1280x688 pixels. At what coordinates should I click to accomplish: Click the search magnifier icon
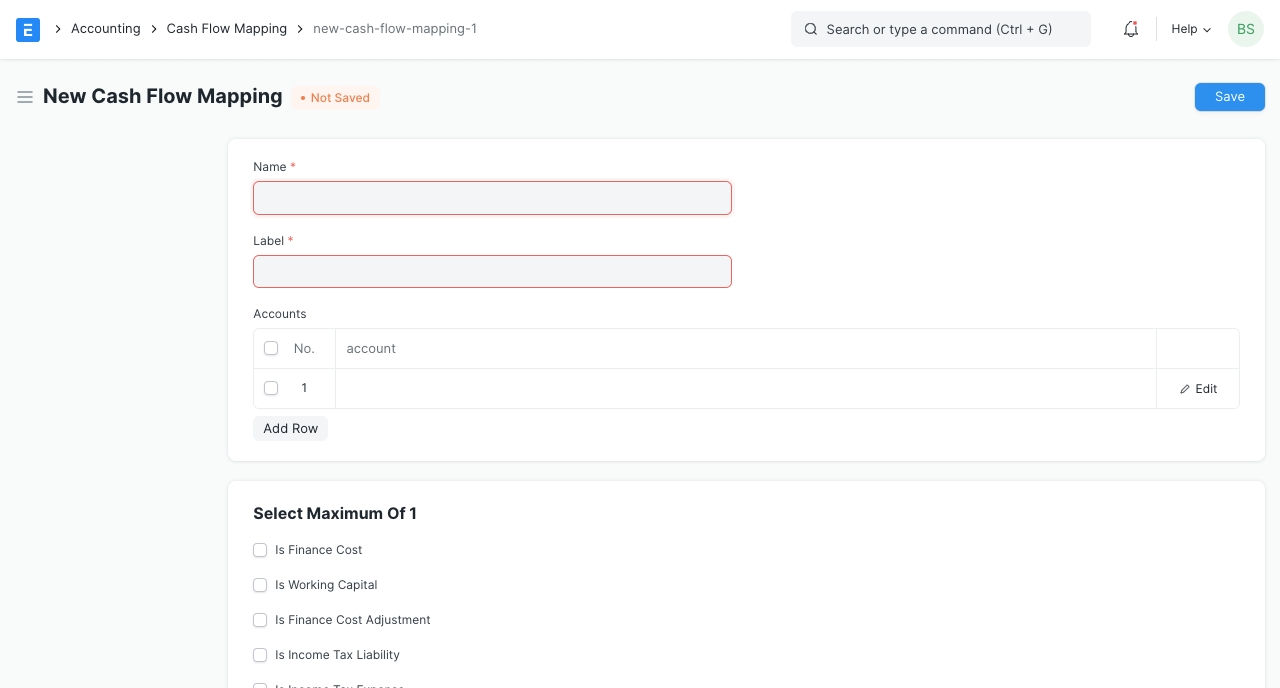pyautogui.click(x=811, y=29)
